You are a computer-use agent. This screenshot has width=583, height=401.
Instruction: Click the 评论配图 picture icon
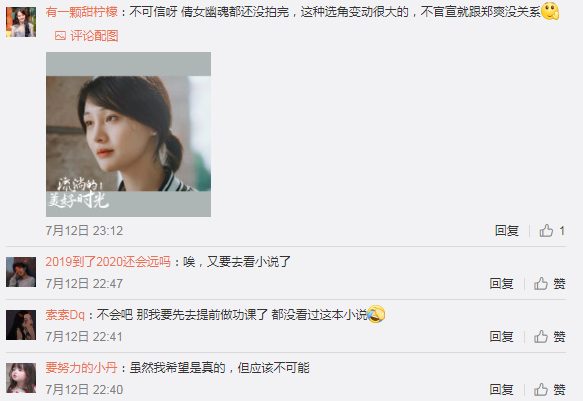tap(60, 36)
